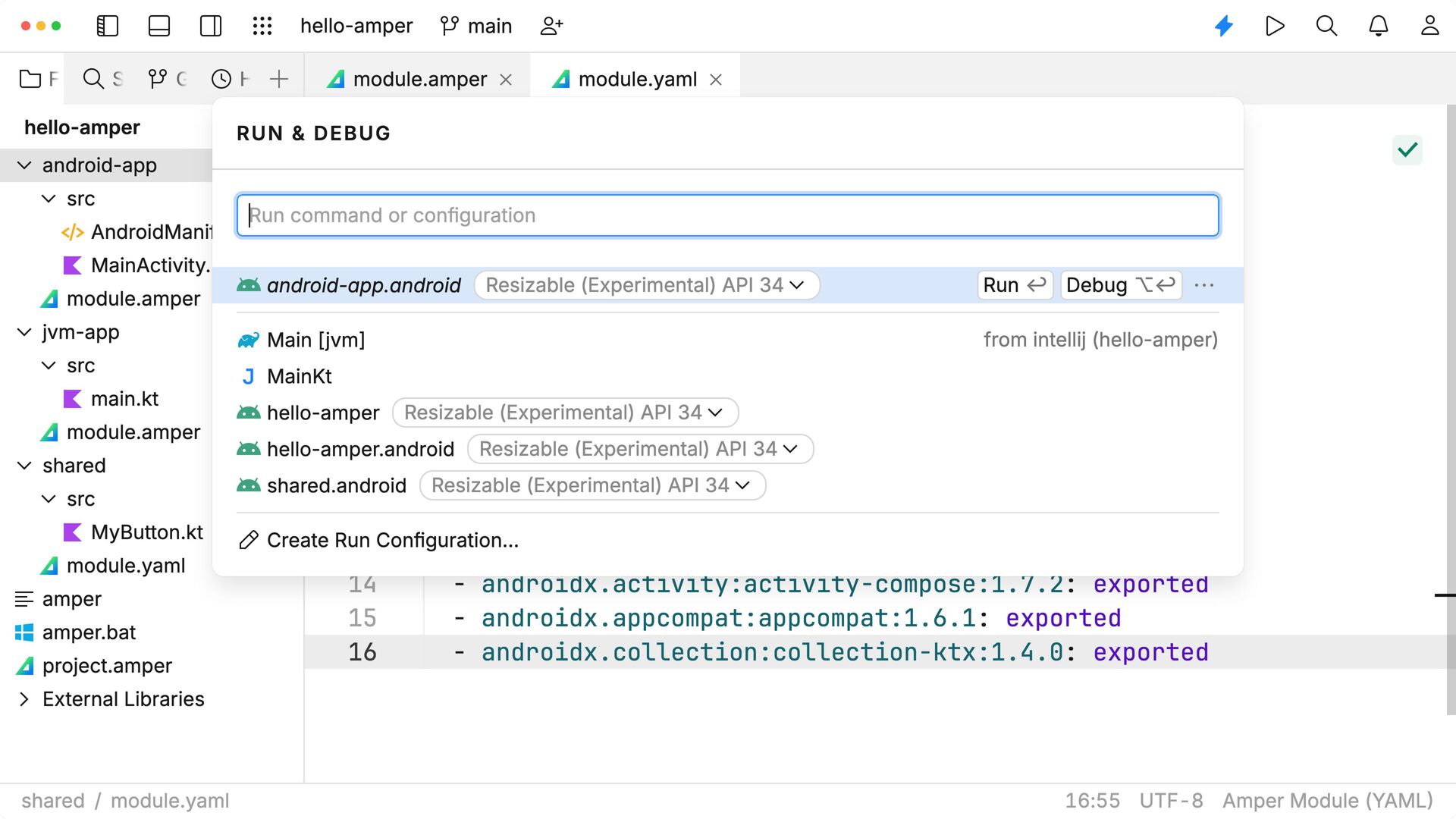This screenshot has height=819, width=1456.
Task: Open device dropdown for shared.android
Action: [x=593, y=485]
